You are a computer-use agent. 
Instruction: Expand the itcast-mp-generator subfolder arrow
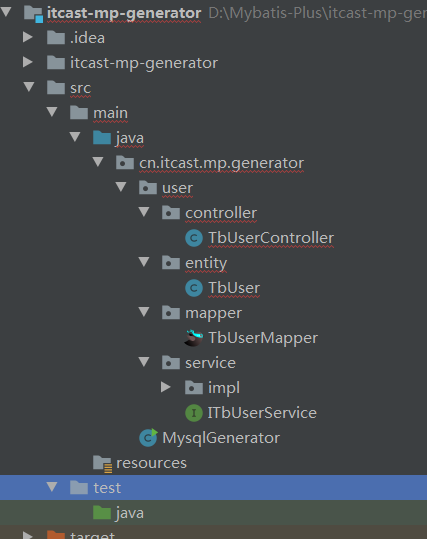coord(28,62)
